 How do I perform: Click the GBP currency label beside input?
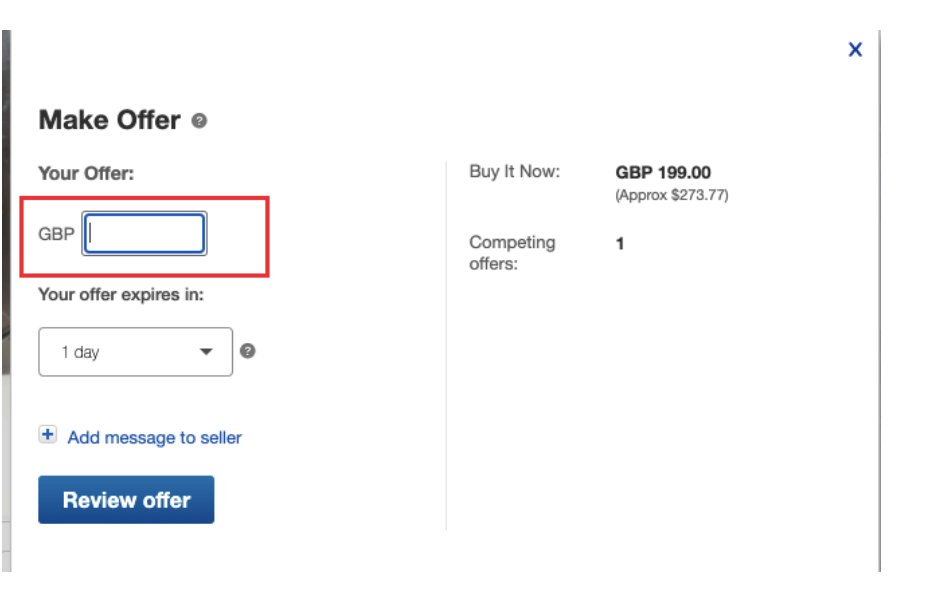[56, 234]
